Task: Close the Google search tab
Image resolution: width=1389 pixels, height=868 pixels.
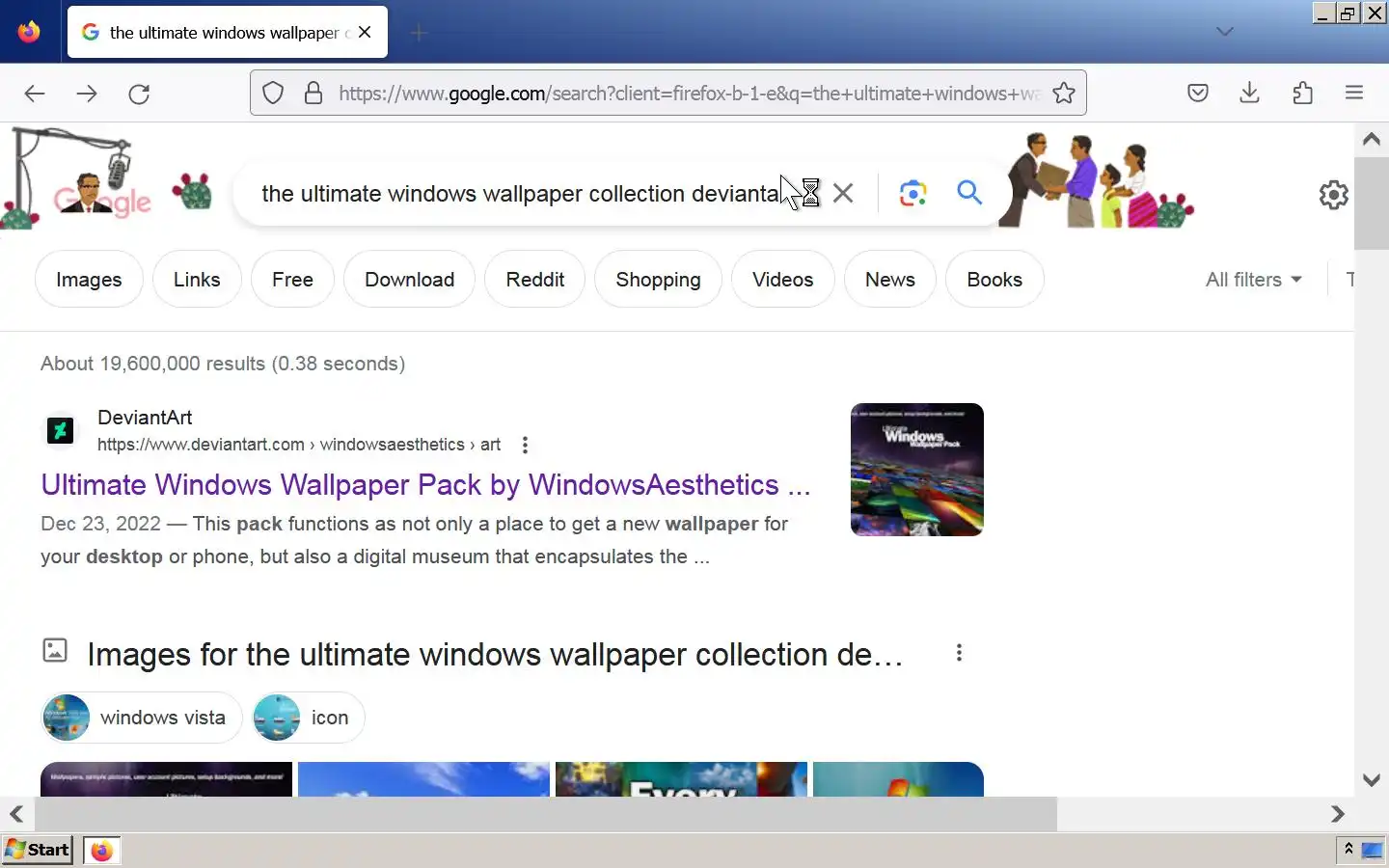Action: tap(365, 32)
